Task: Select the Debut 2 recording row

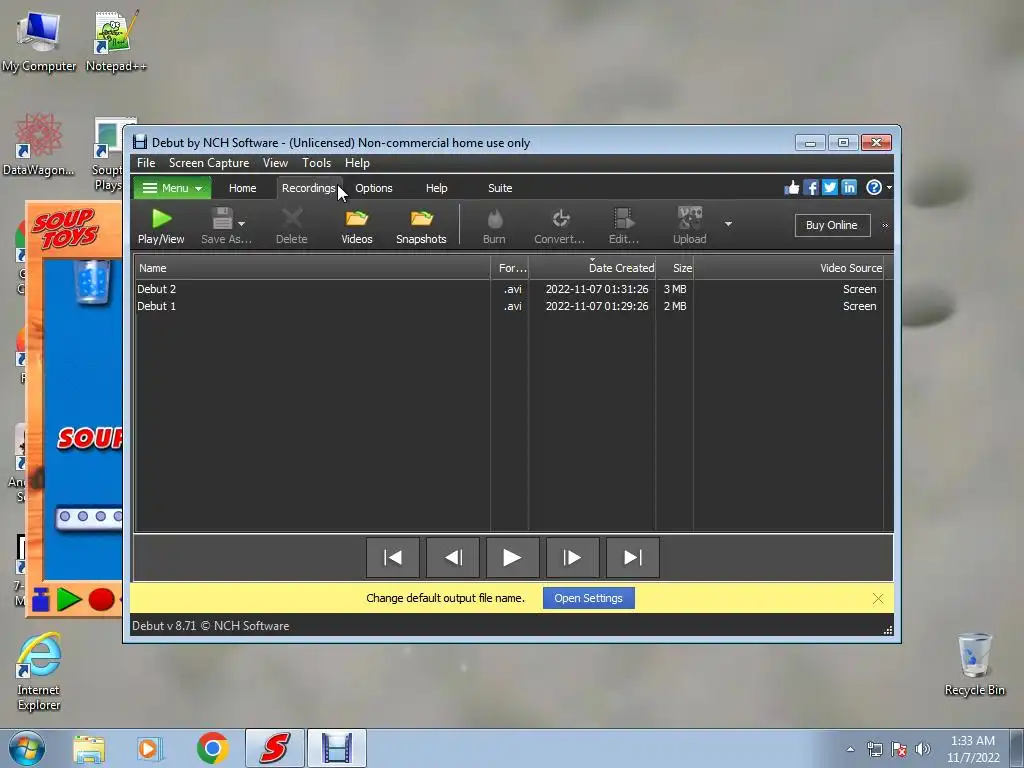Action: pyautogui.click(x=509, y=289)
